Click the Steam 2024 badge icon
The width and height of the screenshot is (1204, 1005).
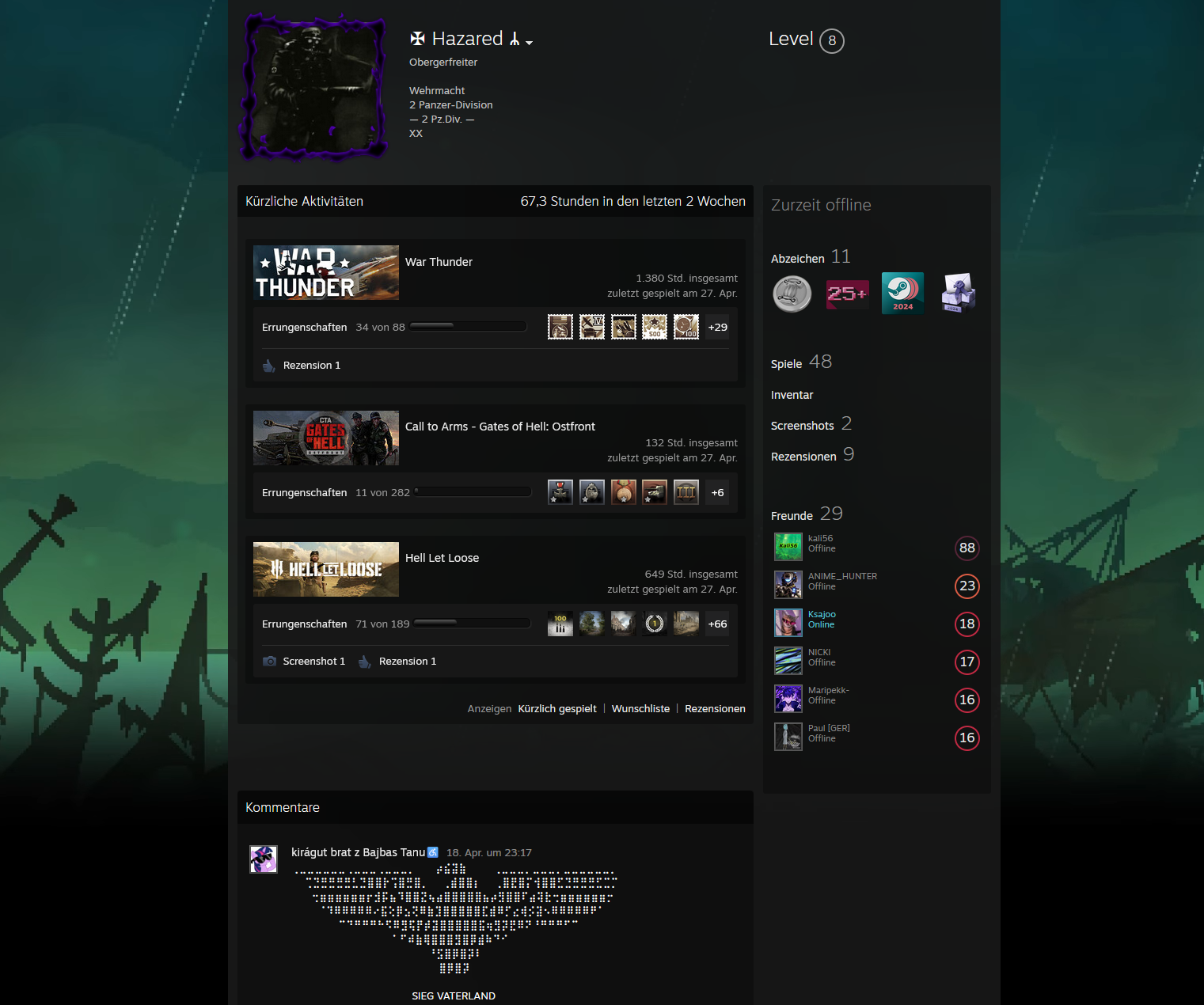point(902,294)
